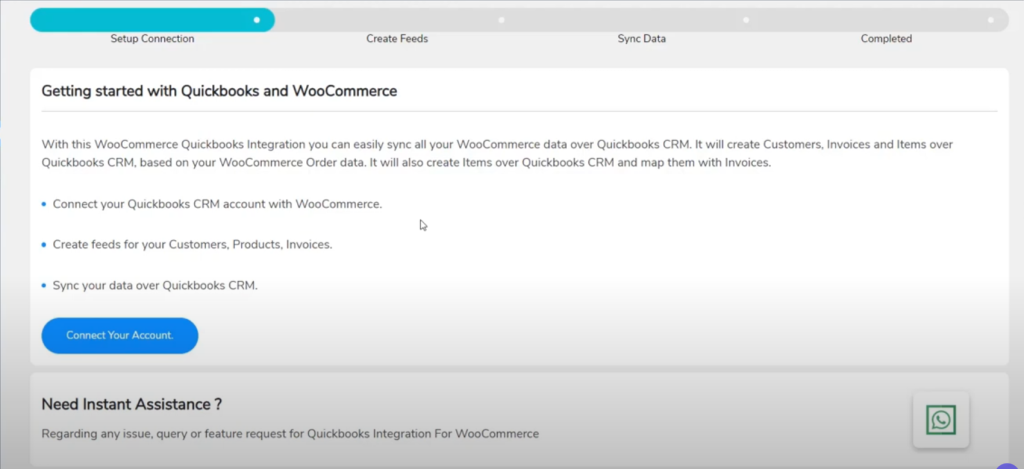Click the paragraph starting 'With this WooCommerce Quickbooks Integration'
This screenshot has width=1024, height=469.
tap(497, 154)
